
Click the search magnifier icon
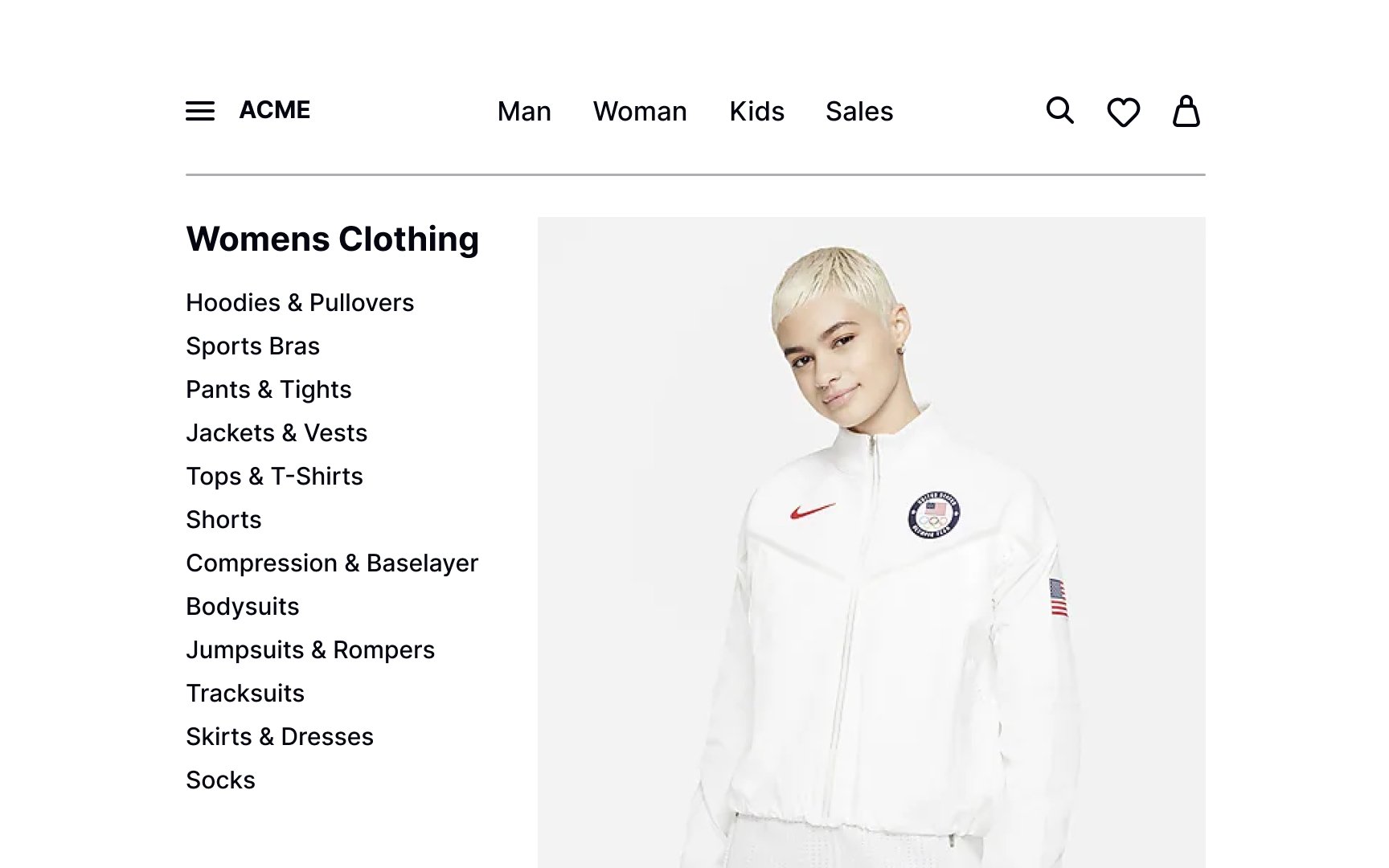(x=1059, y=110)
